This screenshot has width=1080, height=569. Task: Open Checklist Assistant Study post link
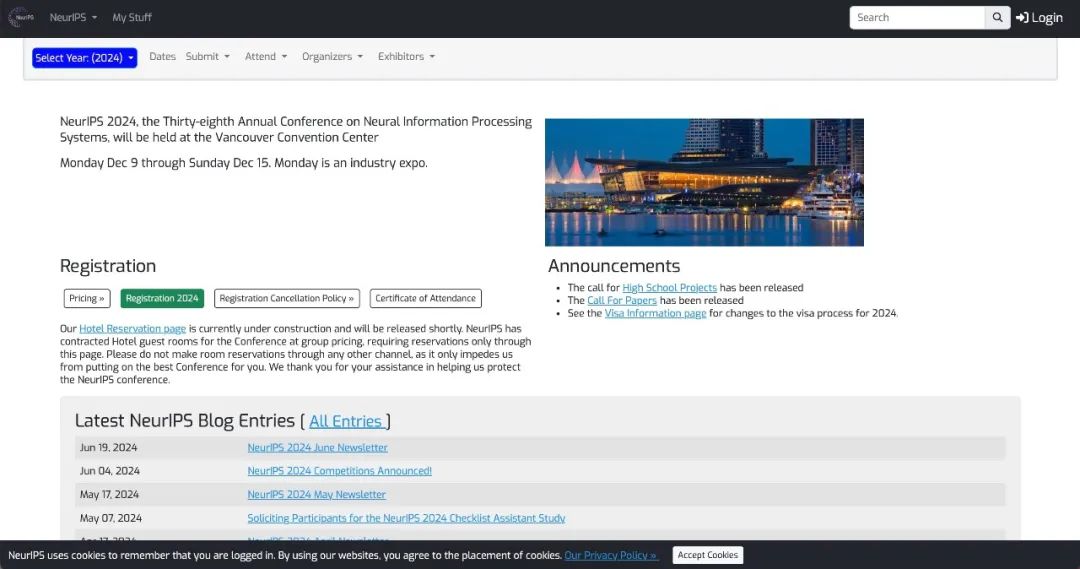(x=406, y=518)
